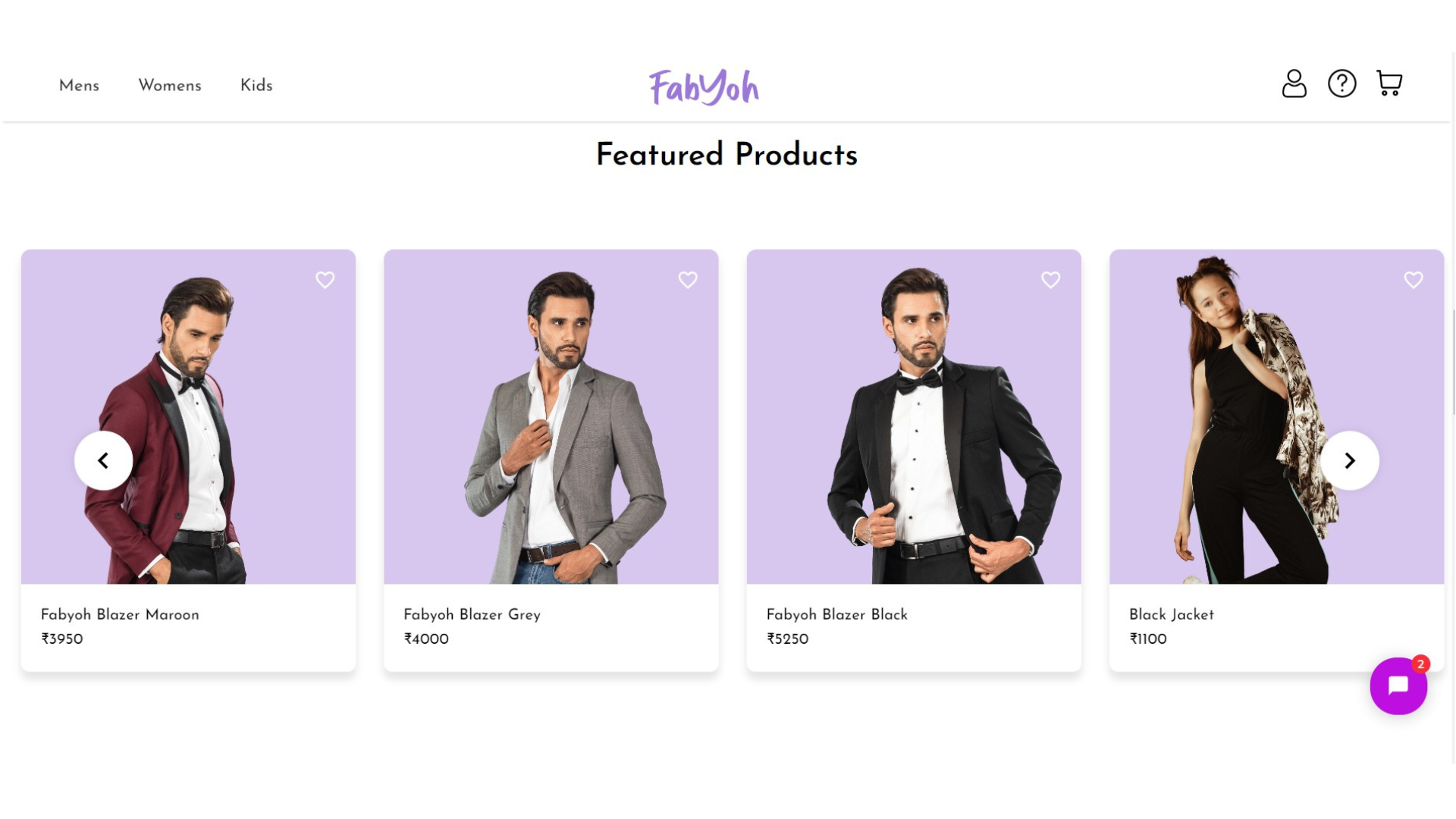The image size is (1456, 819).
Task: Open the Mens menu
Action: [x=79, y=86]
